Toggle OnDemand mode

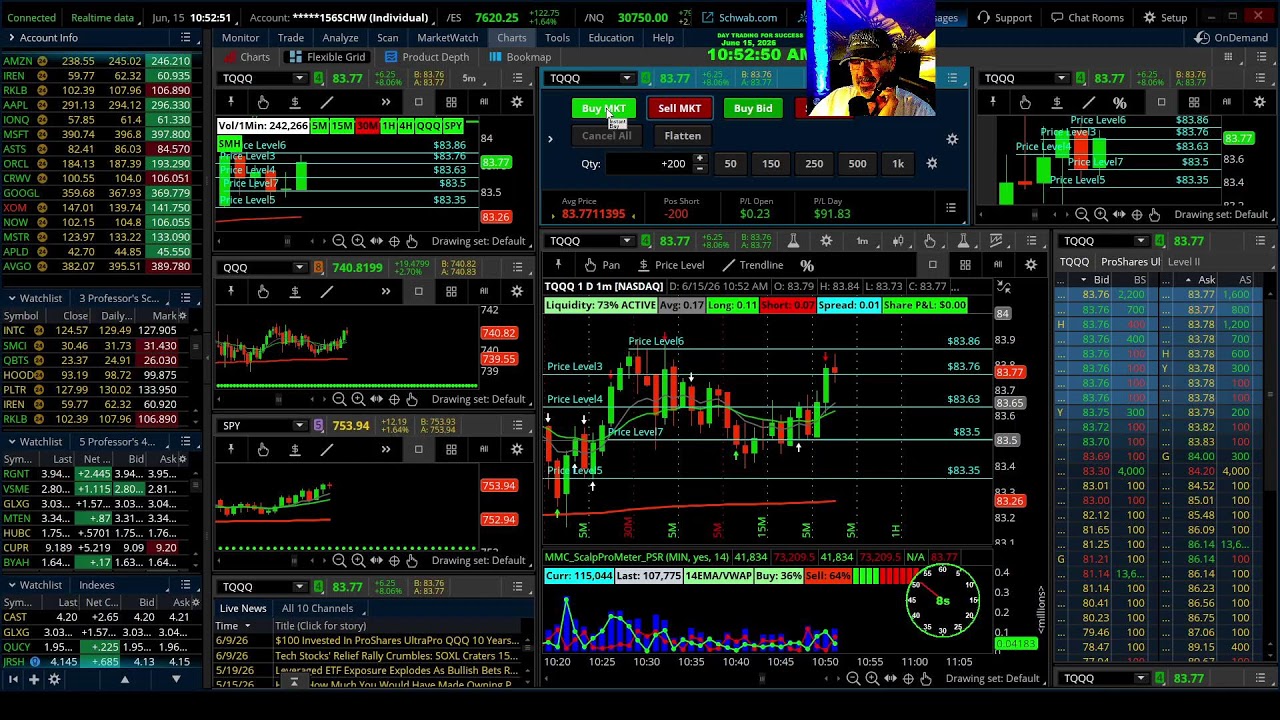click(1232, 38)
